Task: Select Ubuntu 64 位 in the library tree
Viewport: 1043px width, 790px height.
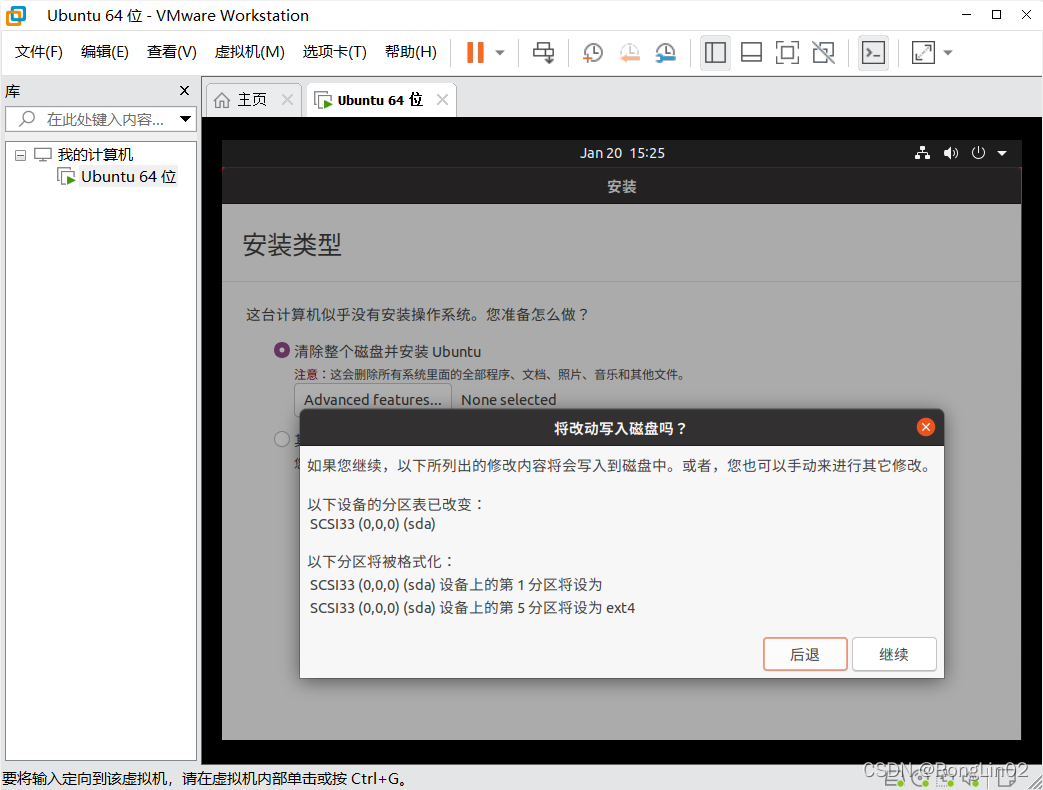Action: (x=128, y=177)
